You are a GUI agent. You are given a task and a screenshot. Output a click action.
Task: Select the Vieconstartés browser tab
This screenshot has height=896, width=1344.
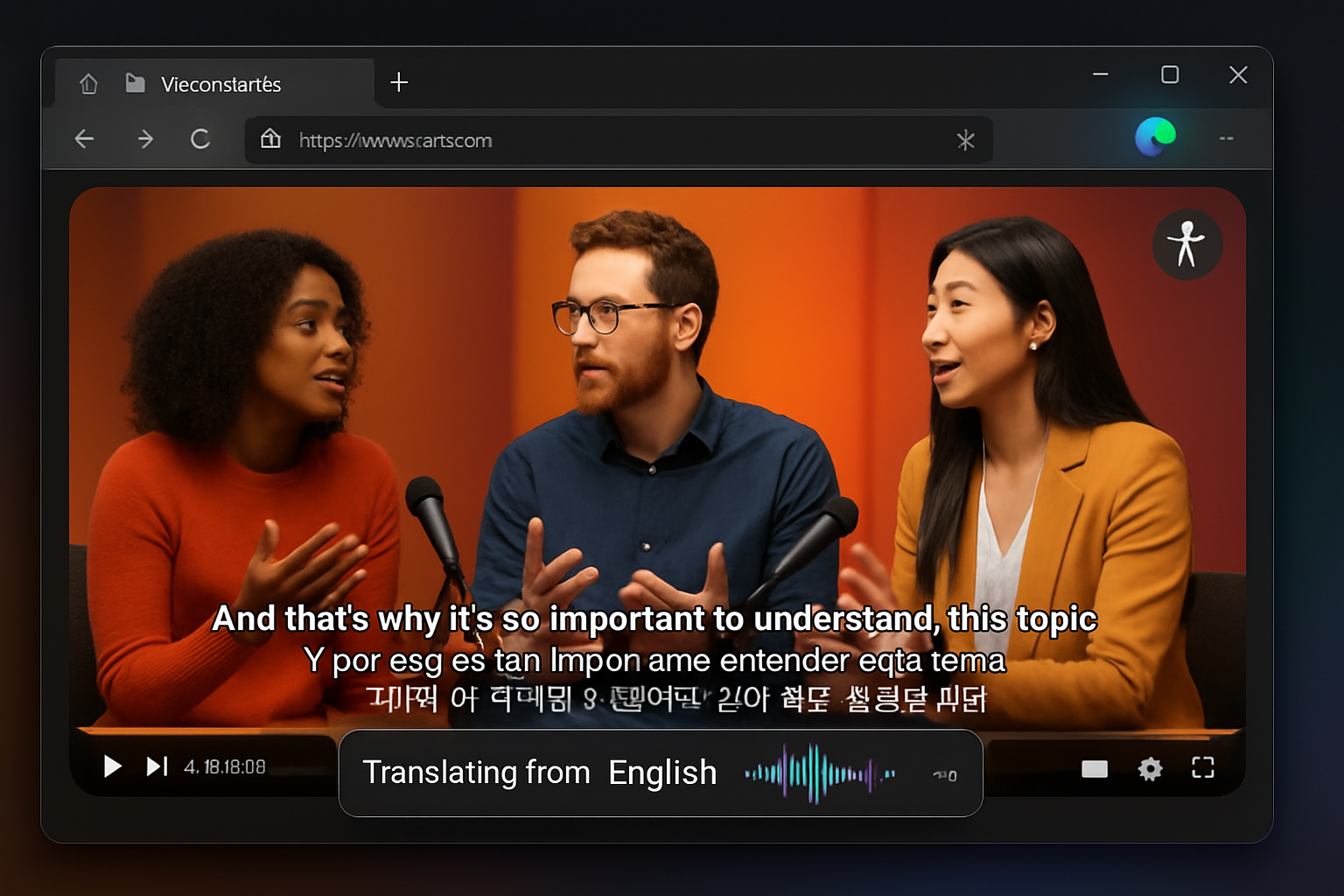(221, 83)
